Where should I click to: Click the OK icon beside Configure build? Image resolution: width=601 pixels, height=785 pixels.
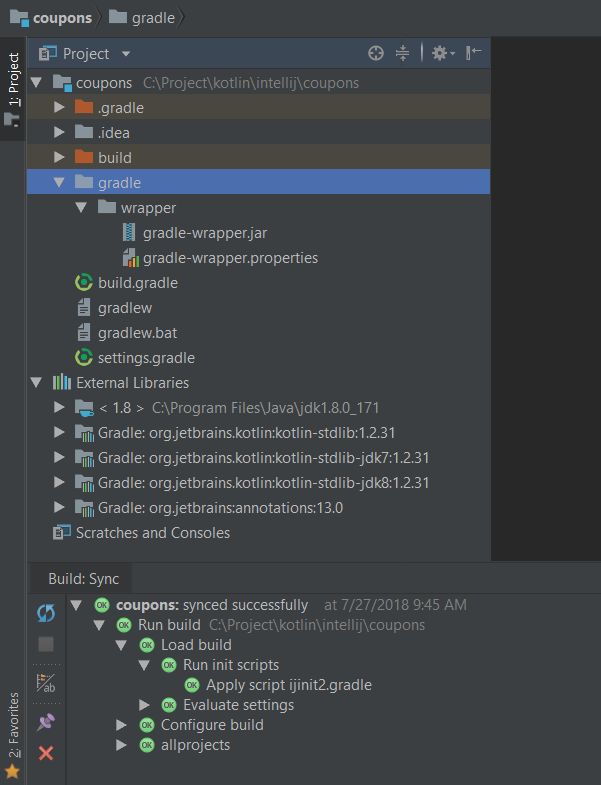(147, 725)
